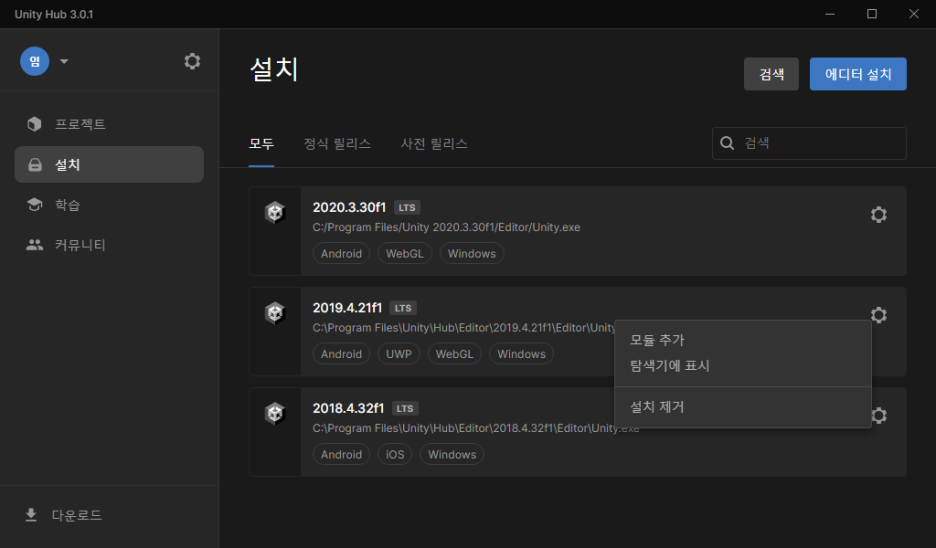Viewport: 936px width, 548px height.
Task: Click the 설치 drive icon
Action: coord(35,165)
